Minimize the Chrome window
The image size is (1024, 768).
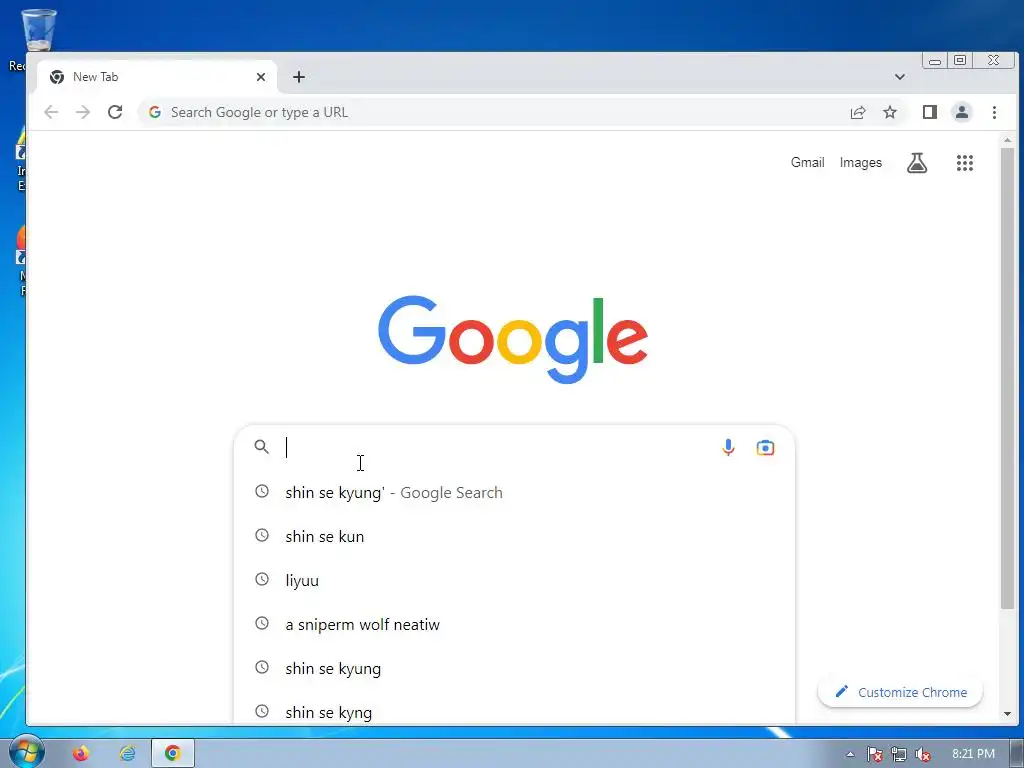(935, 61)
